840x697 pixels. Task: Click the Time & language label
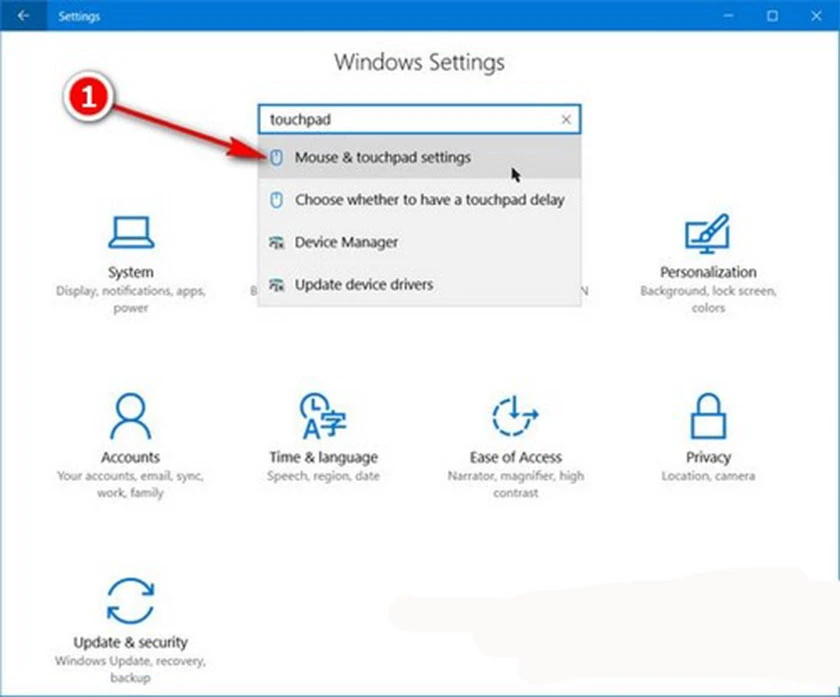click(x=324, y=457)
